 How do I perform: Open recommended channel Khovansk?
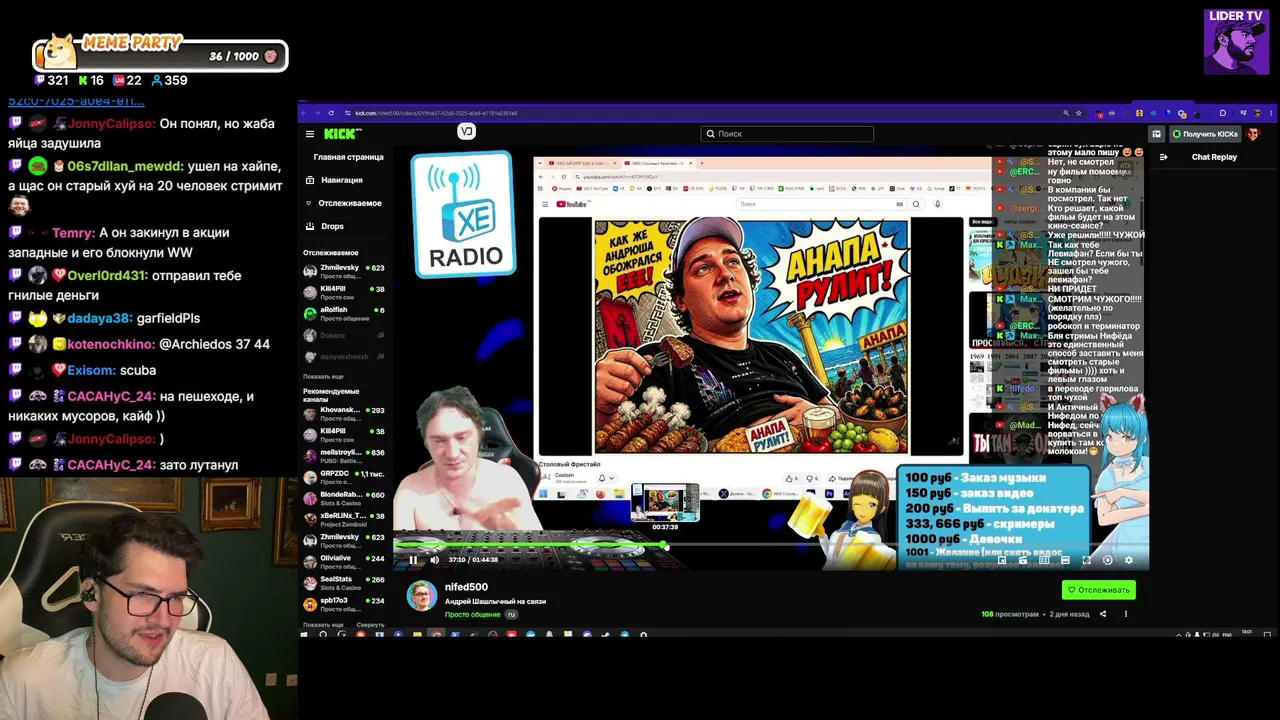346,414
